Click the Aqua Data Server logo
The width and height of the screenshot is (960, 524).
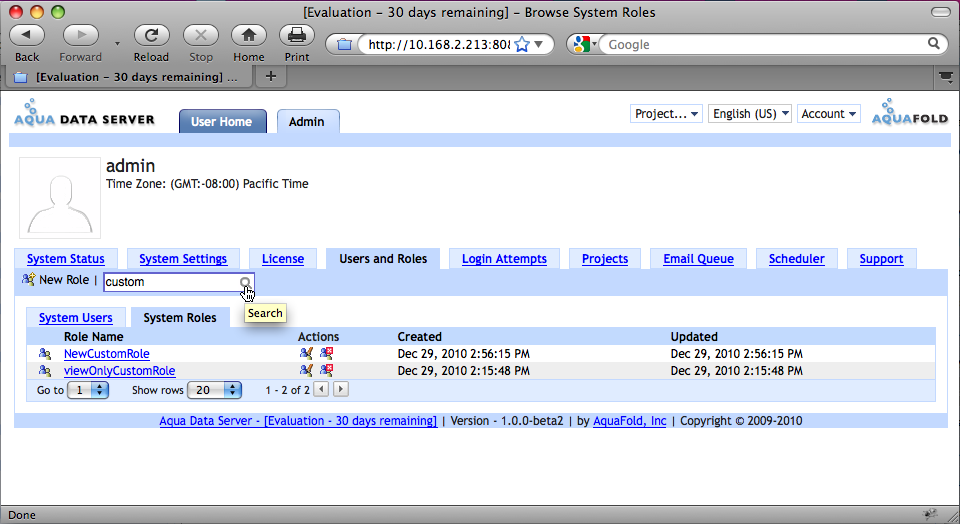point(84,113)
